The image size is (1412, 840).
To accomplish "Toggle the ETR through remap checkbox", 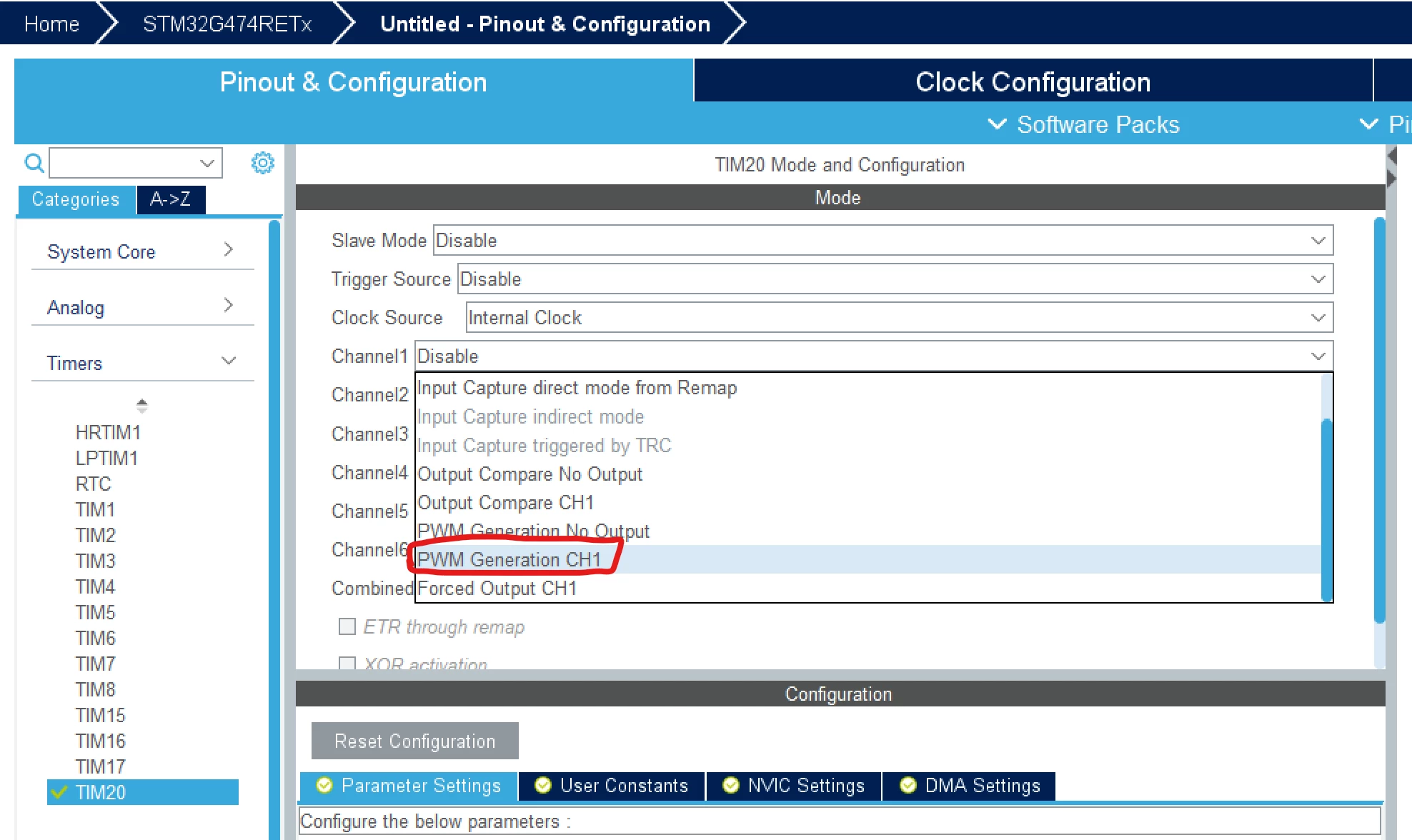I will pos(347,626).
